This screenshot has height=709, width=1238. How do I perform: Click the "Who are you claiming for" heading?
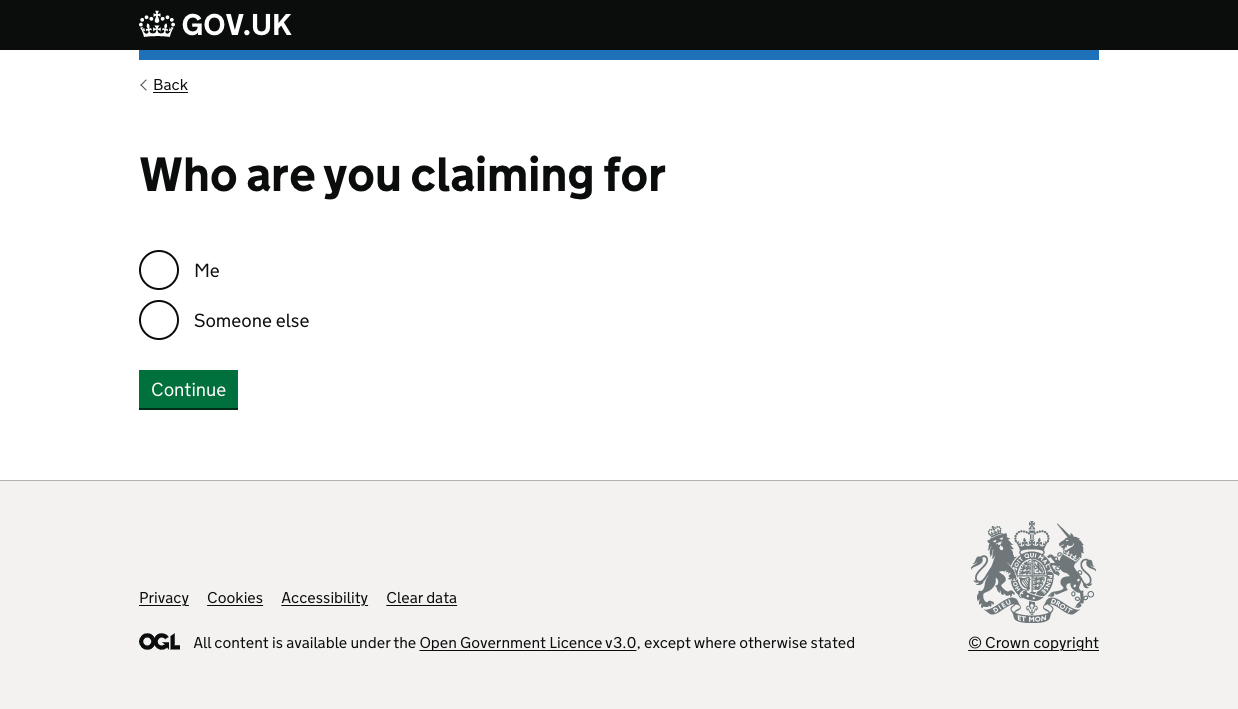pos(402,175)
